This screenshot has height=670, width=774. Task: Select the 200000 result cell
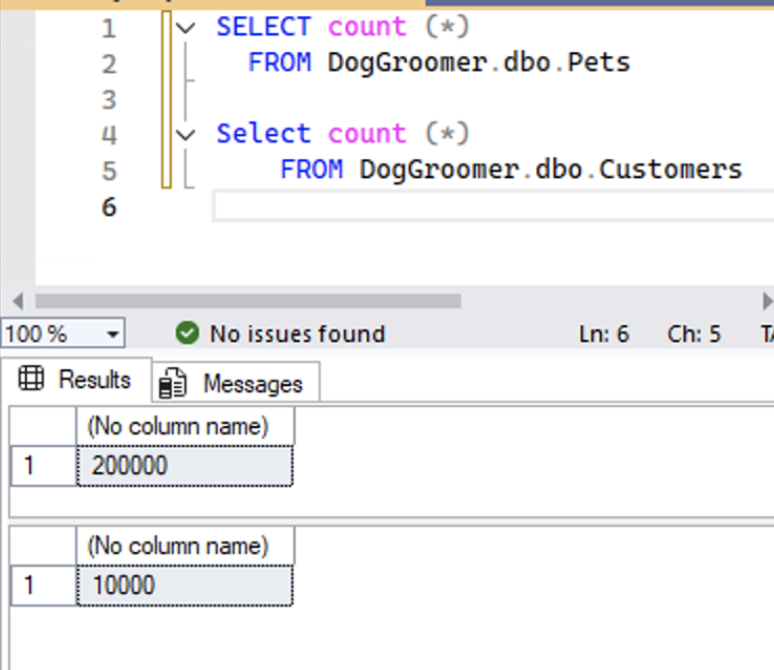(185, 466)
